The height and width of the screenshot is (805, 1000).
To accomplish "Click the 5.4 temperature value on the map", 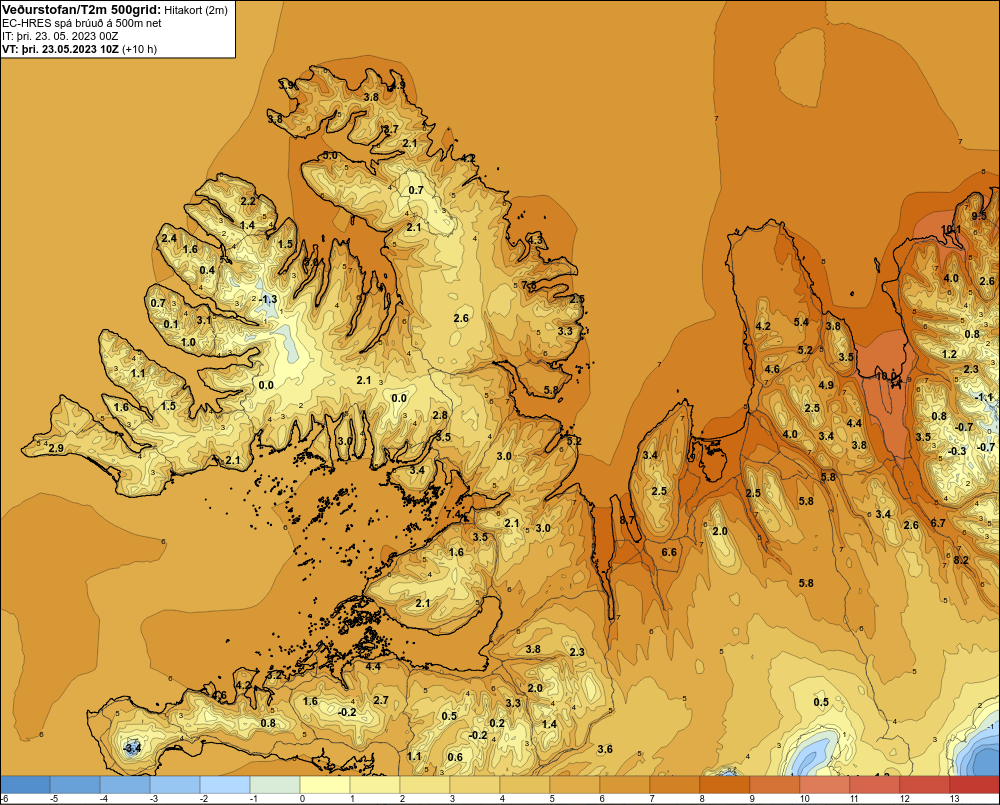I will [x=801, y=322].
